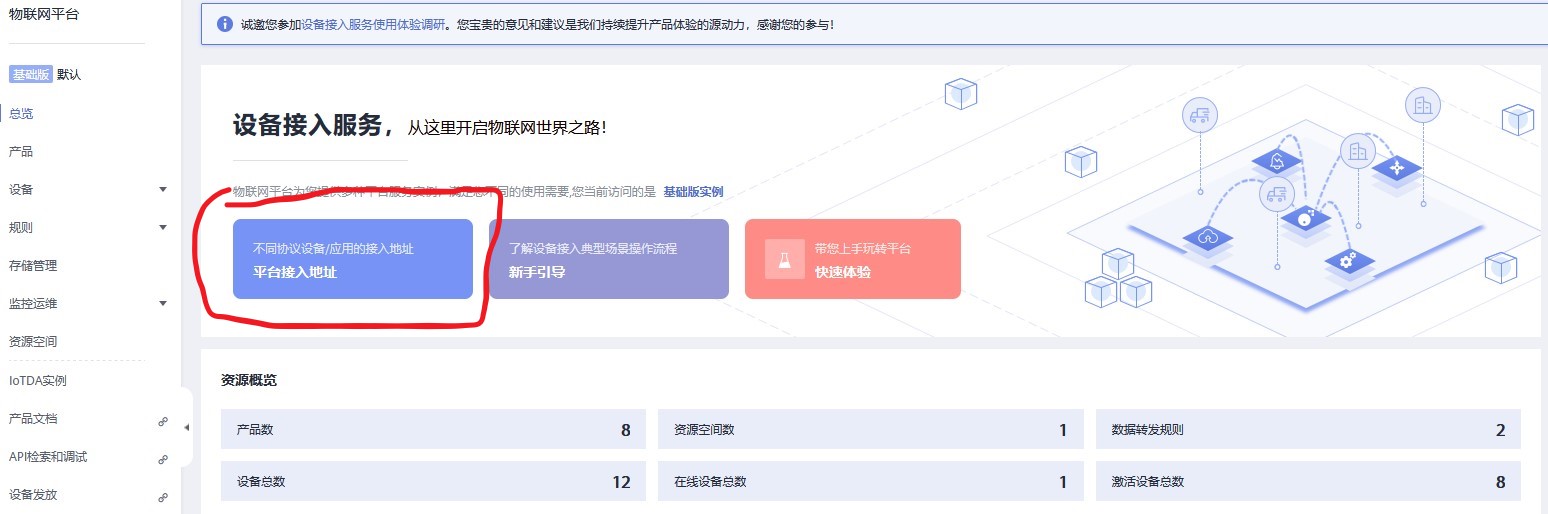Viewport: 1548px width, 514px height.
Task: Click link icon beside API检索和调试
Action: coord(163,459)
